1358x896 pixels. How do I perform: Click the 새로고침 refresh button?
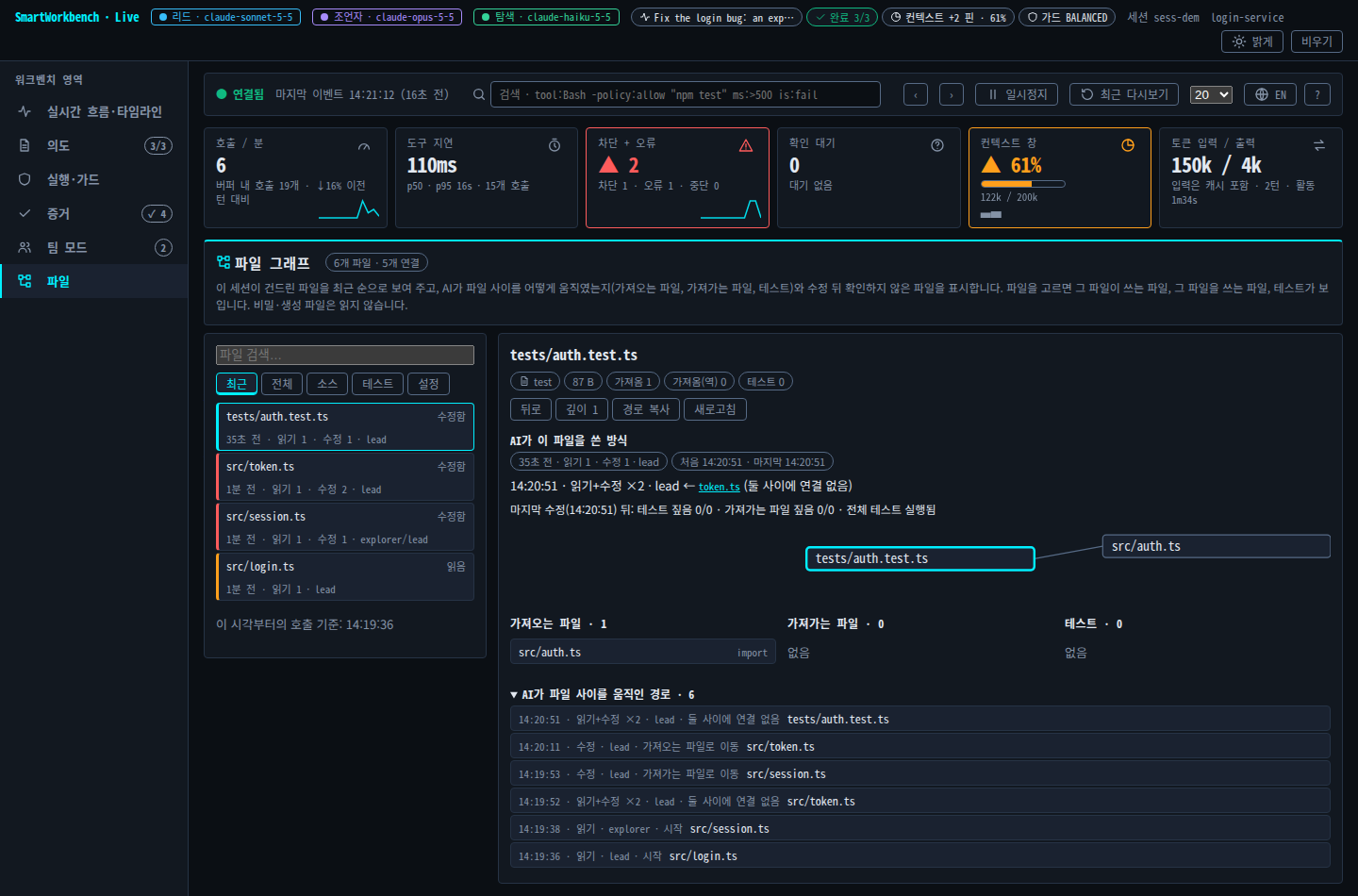(x=716, y=409)
